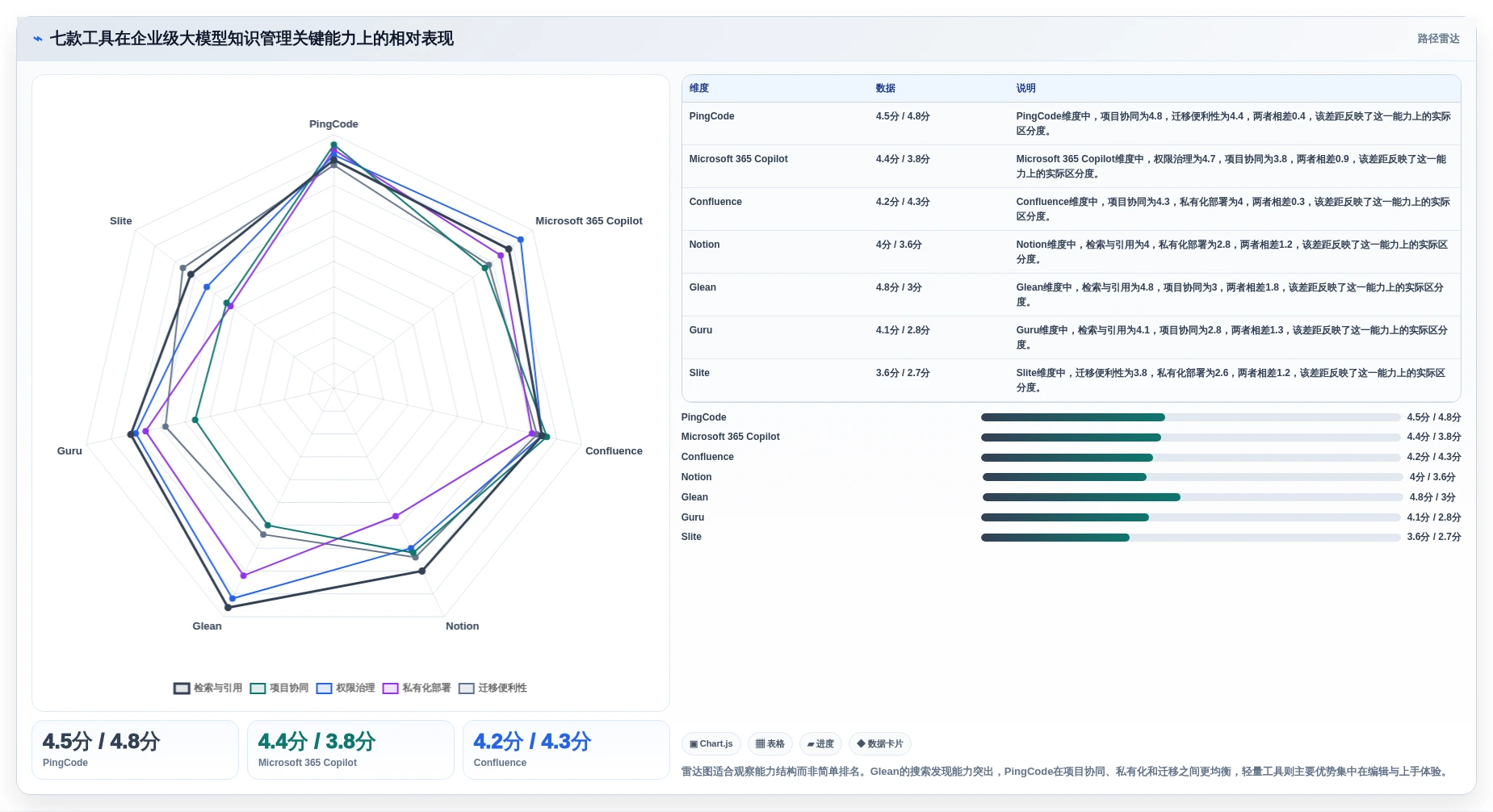This screenshot has height=812, width=1493.
Task: Click the 进度 chip
Action: (x=820, y=743)
